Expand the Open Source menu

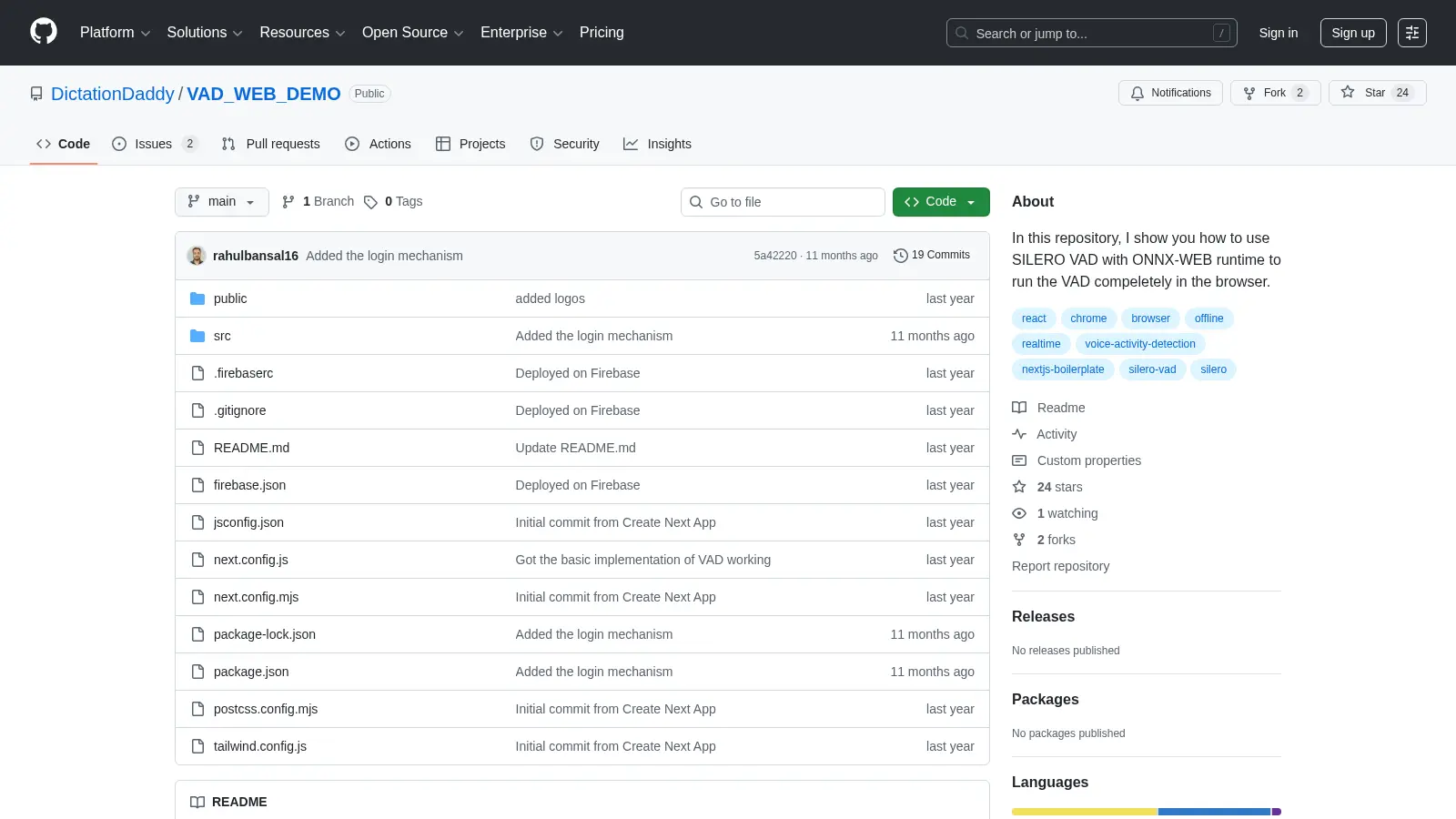coord(412,33)
